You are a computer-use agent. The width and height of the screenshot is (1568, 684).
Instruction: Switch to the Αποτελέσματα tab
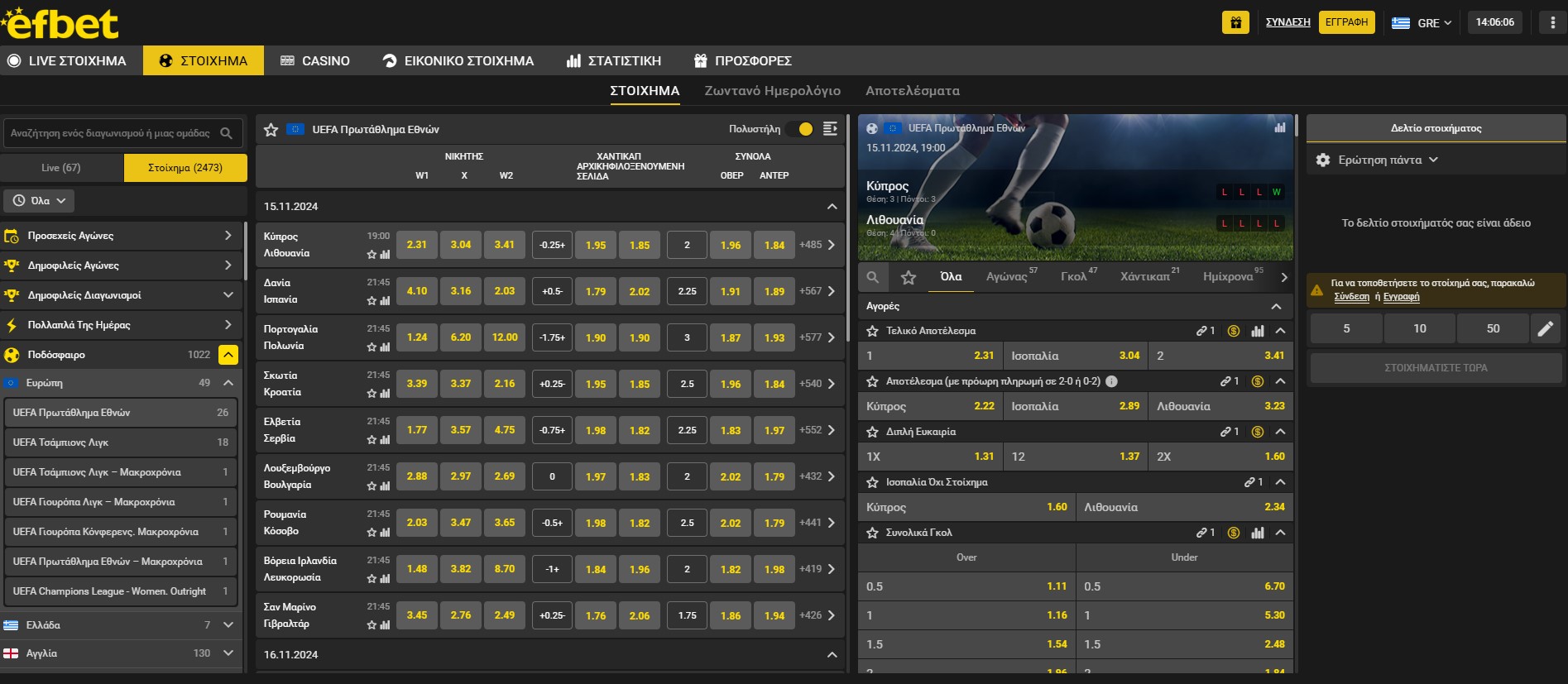coord(912,91)
